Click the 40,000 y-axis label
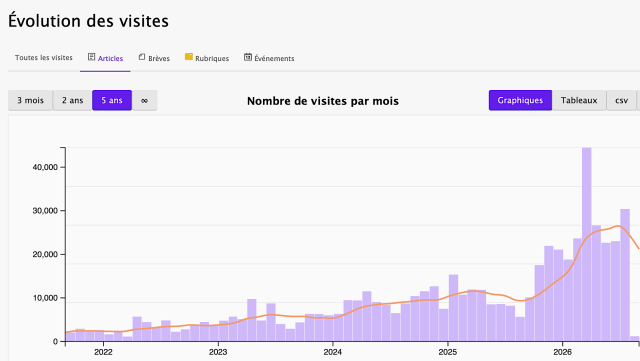Image resolution: width=640 pixels, height=361 pixels. click(x=45, y=167)
